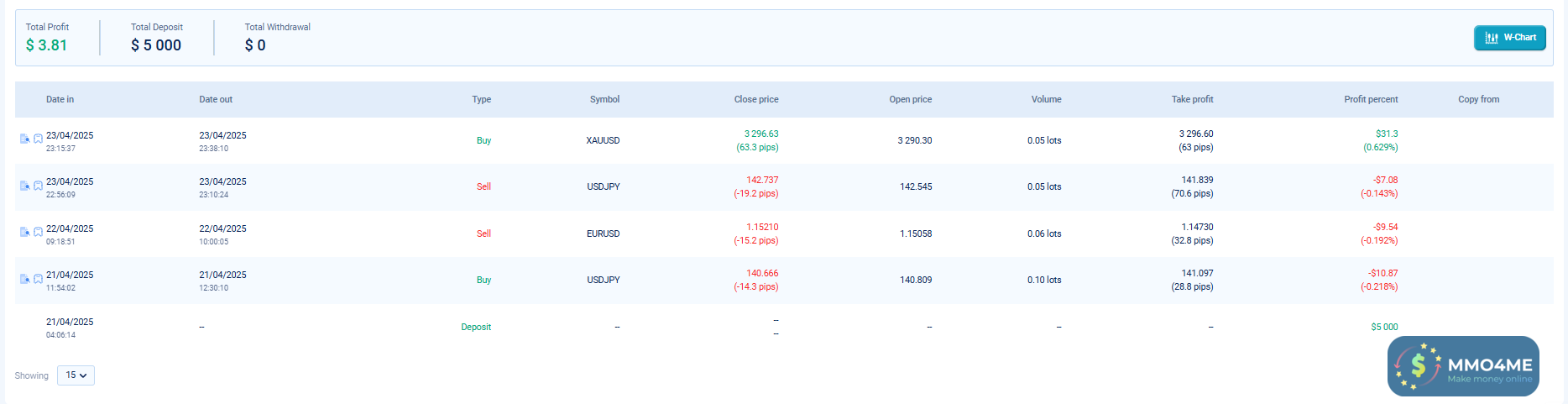Screen dimensions: 1568x404
Task: Click bookmark icon on XAUUSD trade row
Action: click(38, 139)
